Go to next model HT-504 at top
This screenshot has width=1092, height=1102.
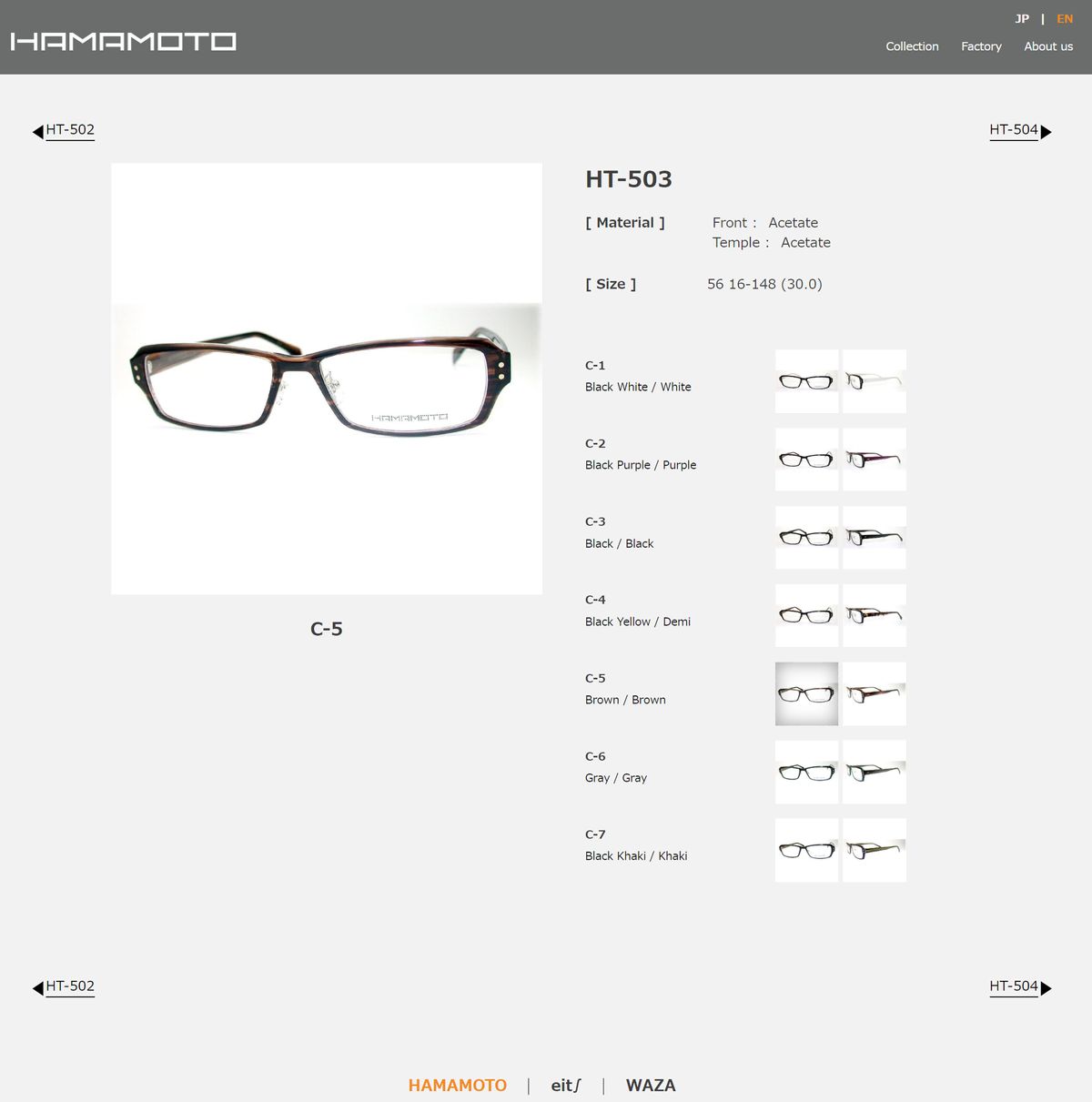[1014, 129]
